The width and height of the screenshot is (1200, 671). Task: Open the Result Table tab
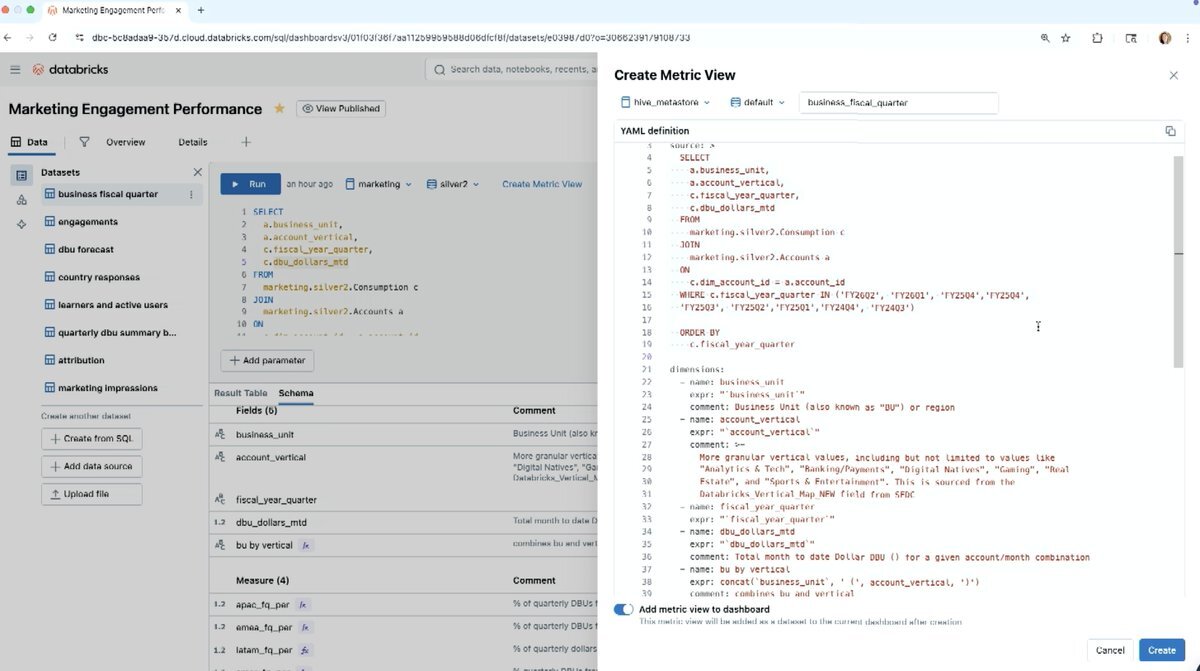[x=241, y=393]
